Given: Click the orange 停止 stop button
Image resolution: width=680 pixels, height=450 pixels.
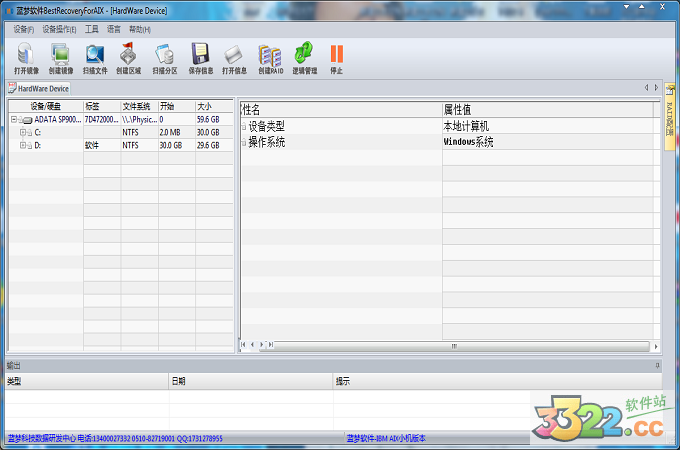Looking at the screenshot, I should click(x=337, y=59).
